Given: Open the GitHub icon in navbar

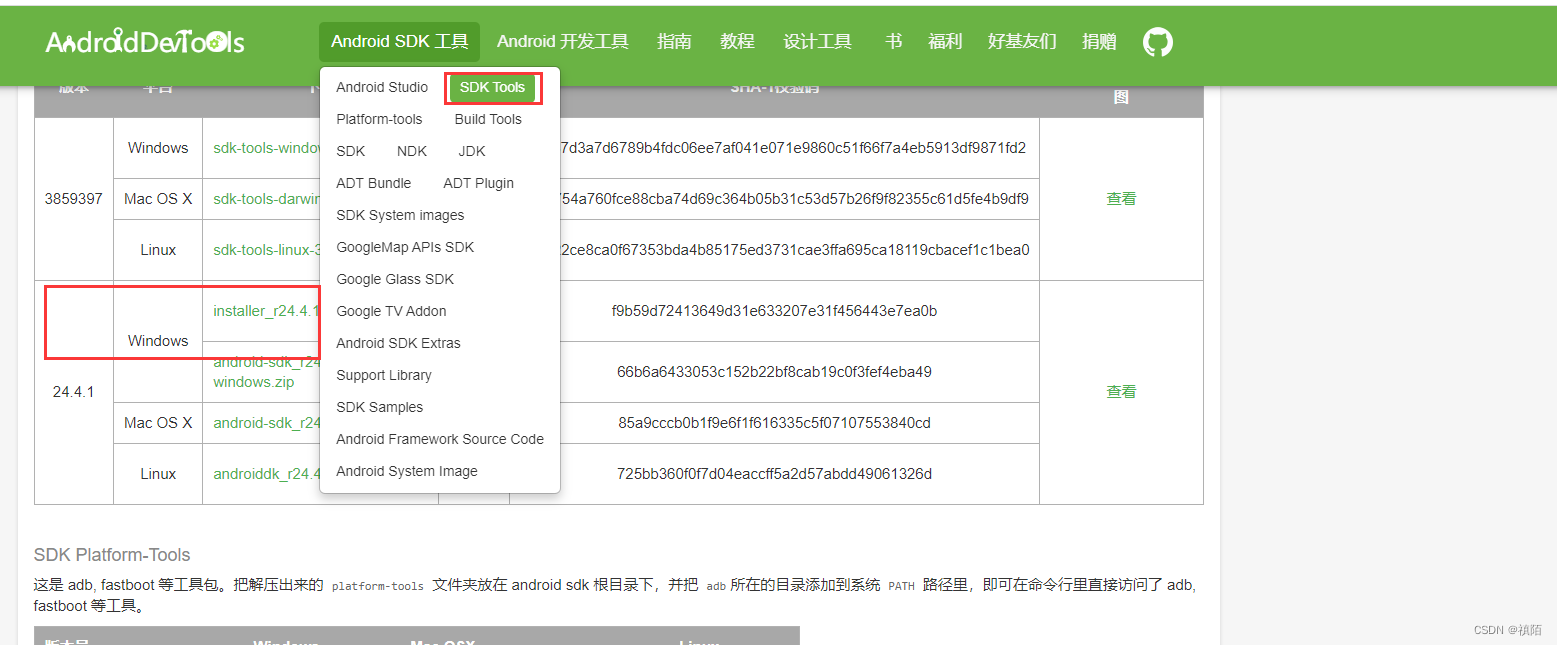Looking at the screenshot, I should tap(1158, 42).
